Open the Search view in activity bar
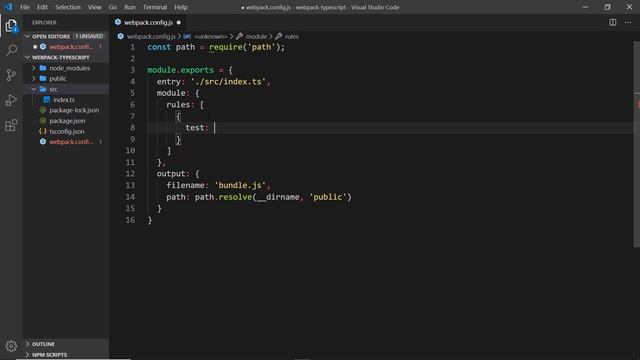This screenshot has height=360, width=640. (11, 50)
